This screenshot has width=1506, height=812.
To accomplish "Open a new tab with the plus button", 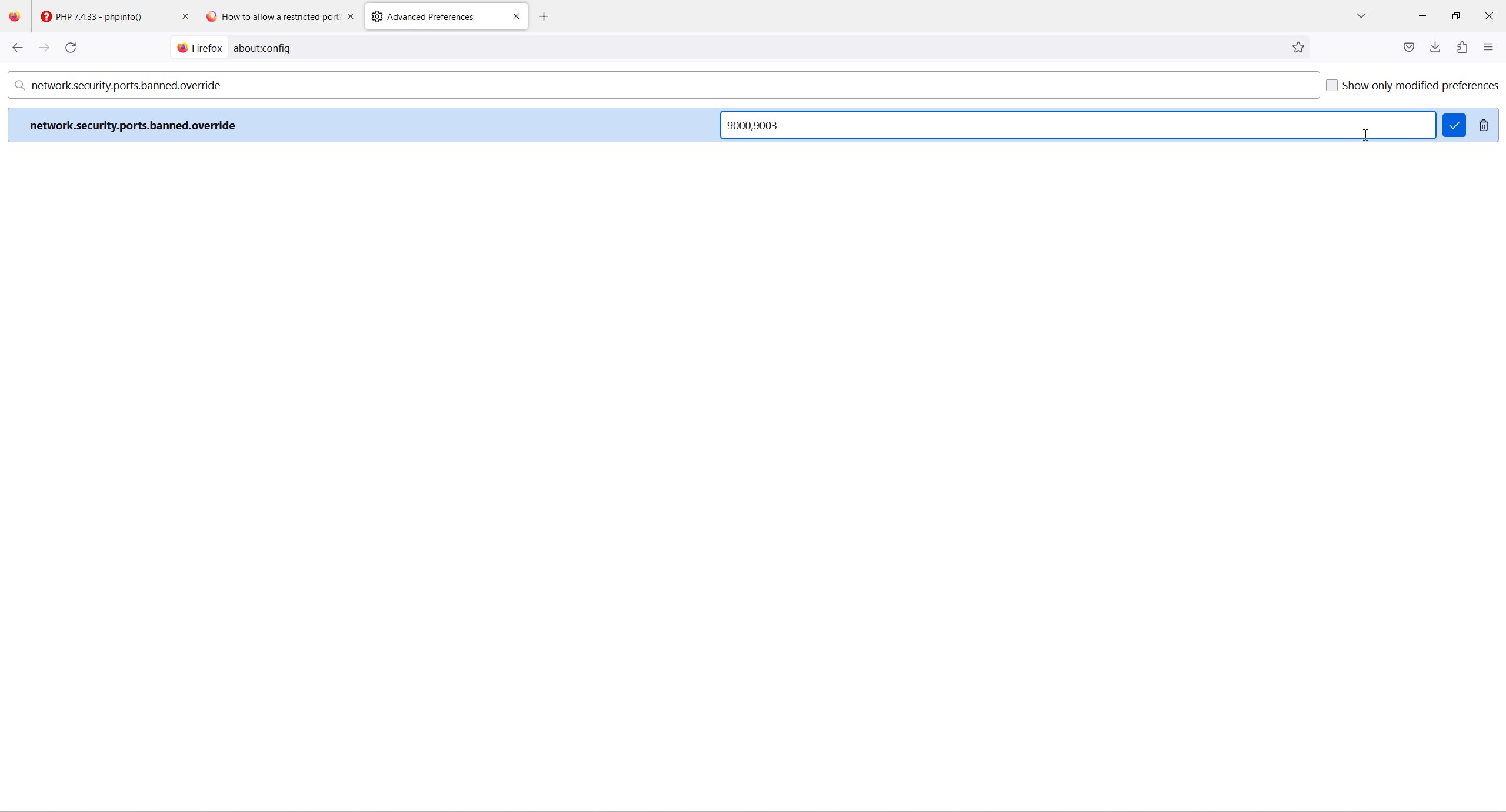I will (544, 16).
